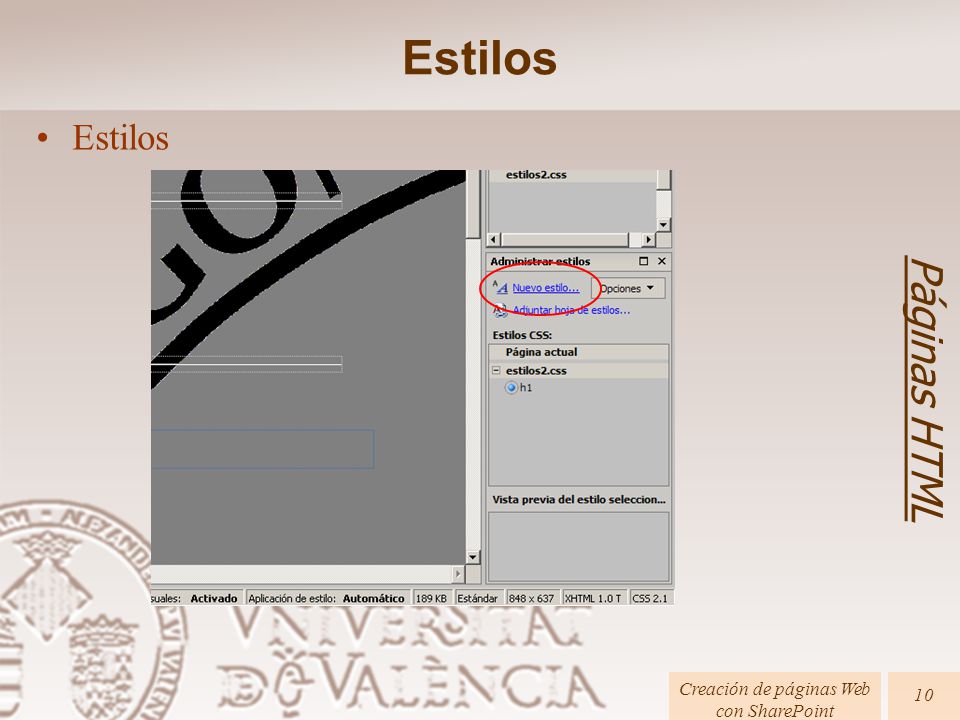Click the Activado status bar entry
Viewport: 960px width, 720px height.
coord(214,599)
